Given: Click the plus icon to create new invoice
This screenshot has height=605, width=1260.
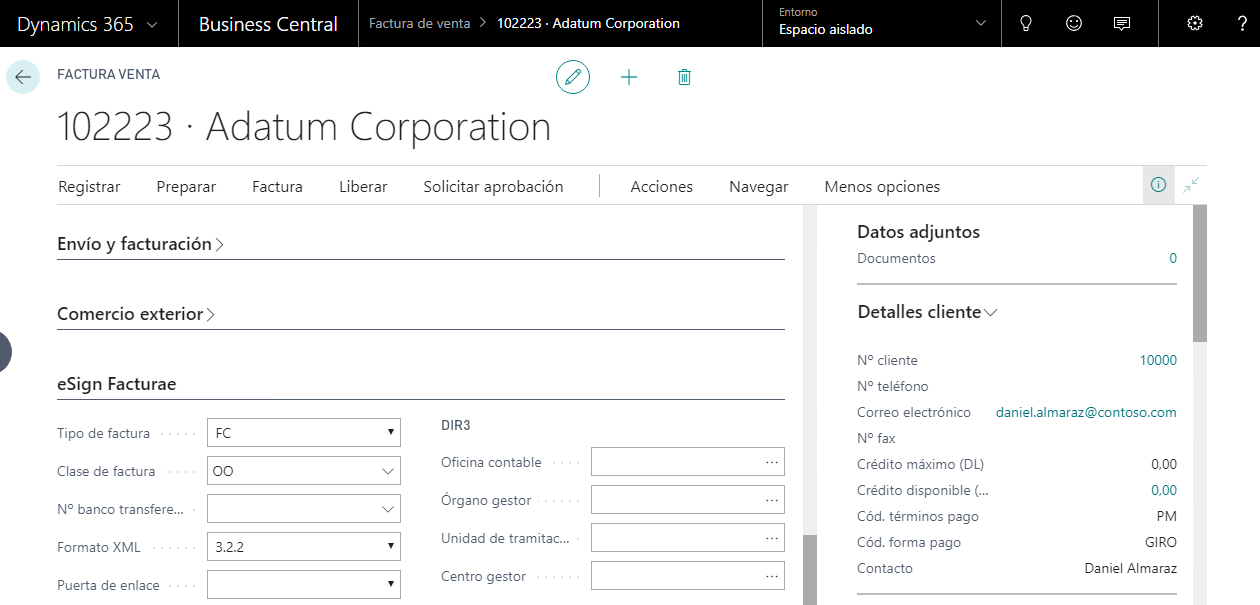Looking at the screenshot, I should (x=629, y=77).
